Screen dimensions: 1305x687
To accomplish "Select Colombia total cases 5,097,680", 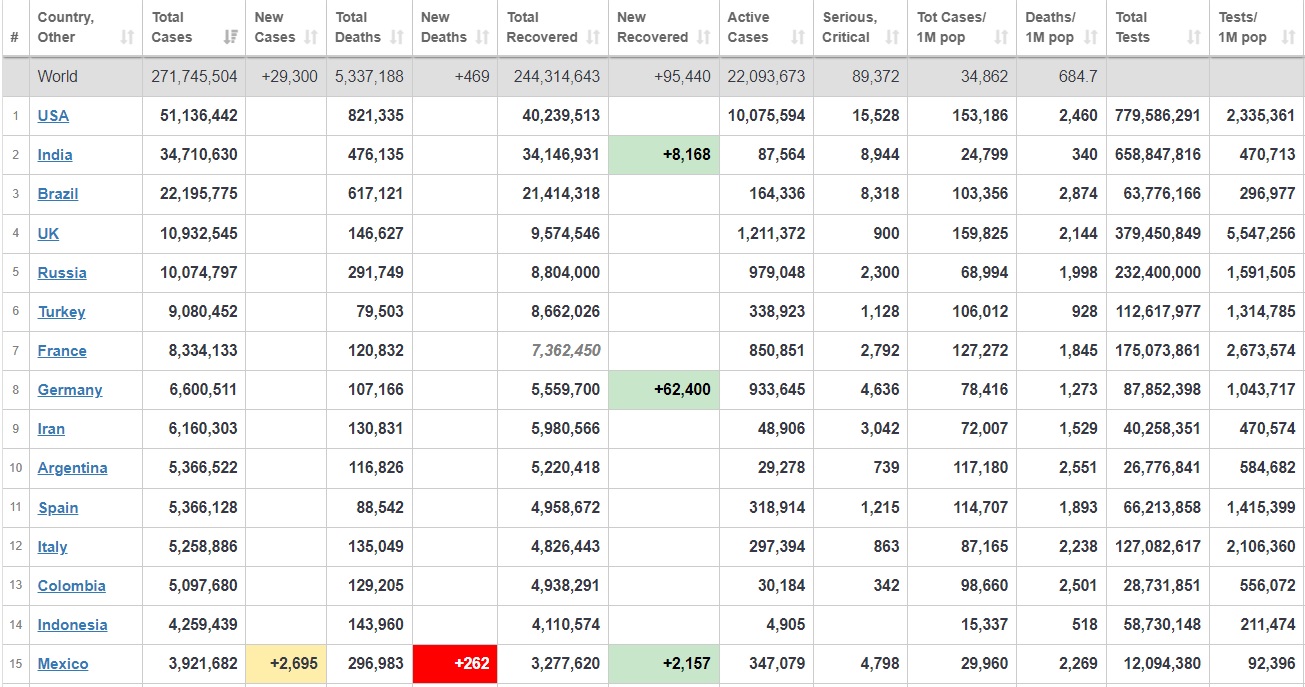I will [x=203, y=586].
